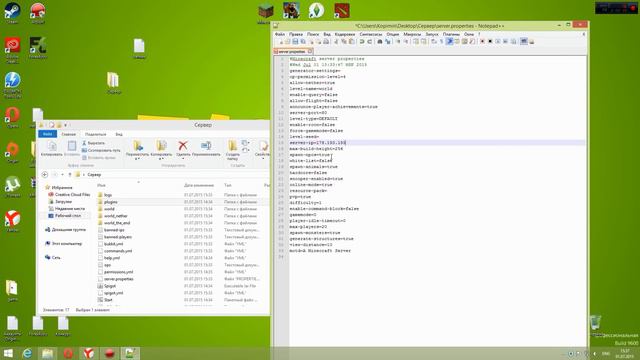Viewport: 640px width, 360px height.
Task: Click Undo arrow in Notepad++ toolbar
Action: [x=362, y=42]
